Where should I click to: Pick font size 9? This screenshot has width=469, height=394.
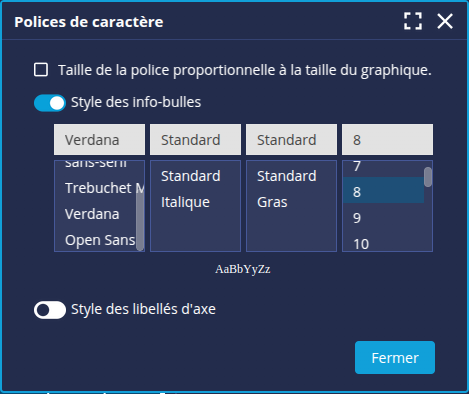383,218
